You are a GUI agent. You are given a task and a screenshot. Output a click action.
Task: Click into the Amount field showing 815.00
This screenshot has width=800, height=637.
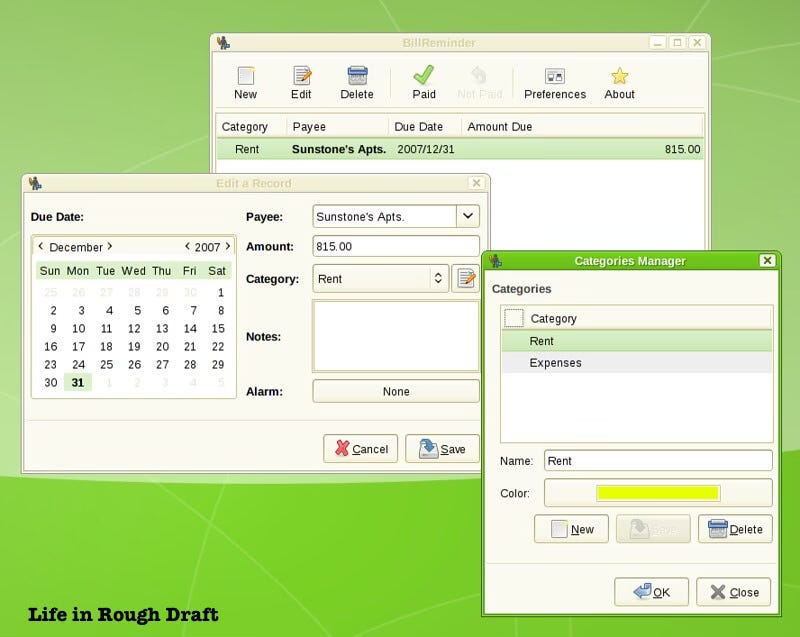396,246
